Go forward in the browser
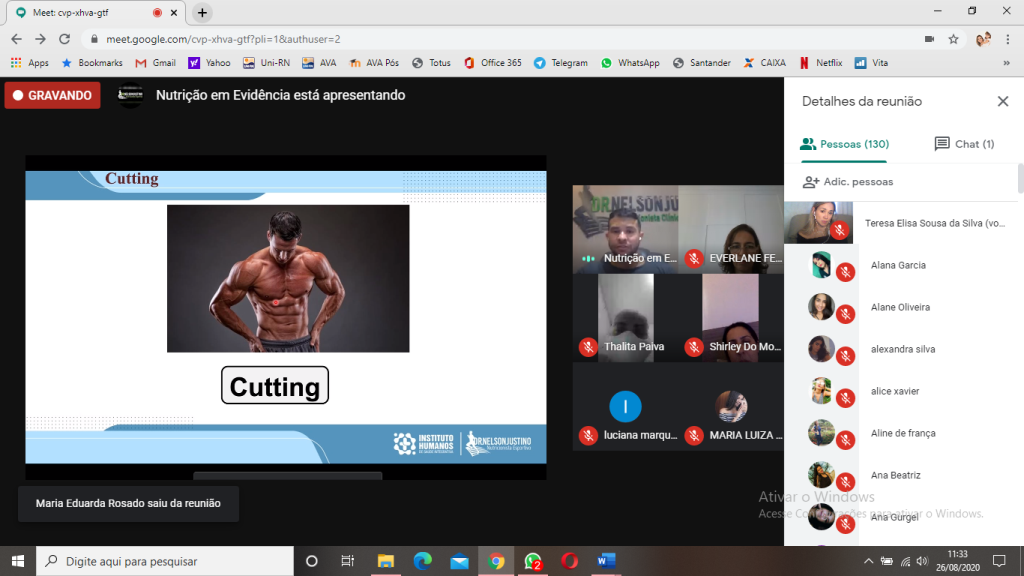Viewport: 1024px width, 576px height. point(40,39)
